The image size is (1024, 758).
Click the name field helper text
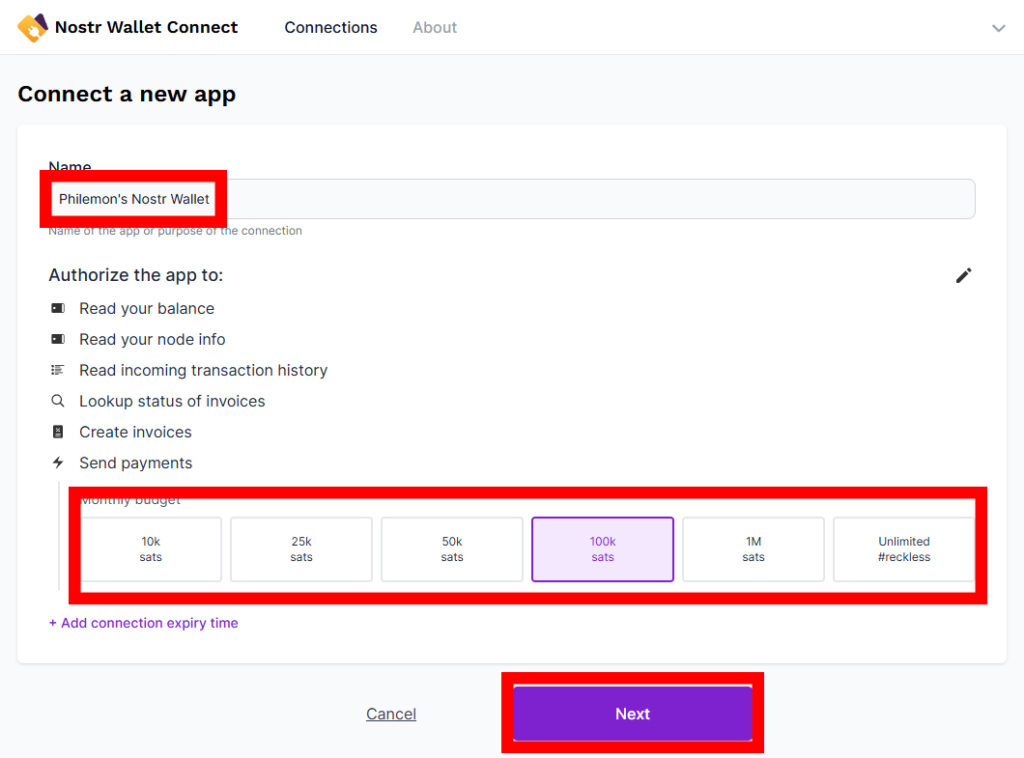(175, 230)
